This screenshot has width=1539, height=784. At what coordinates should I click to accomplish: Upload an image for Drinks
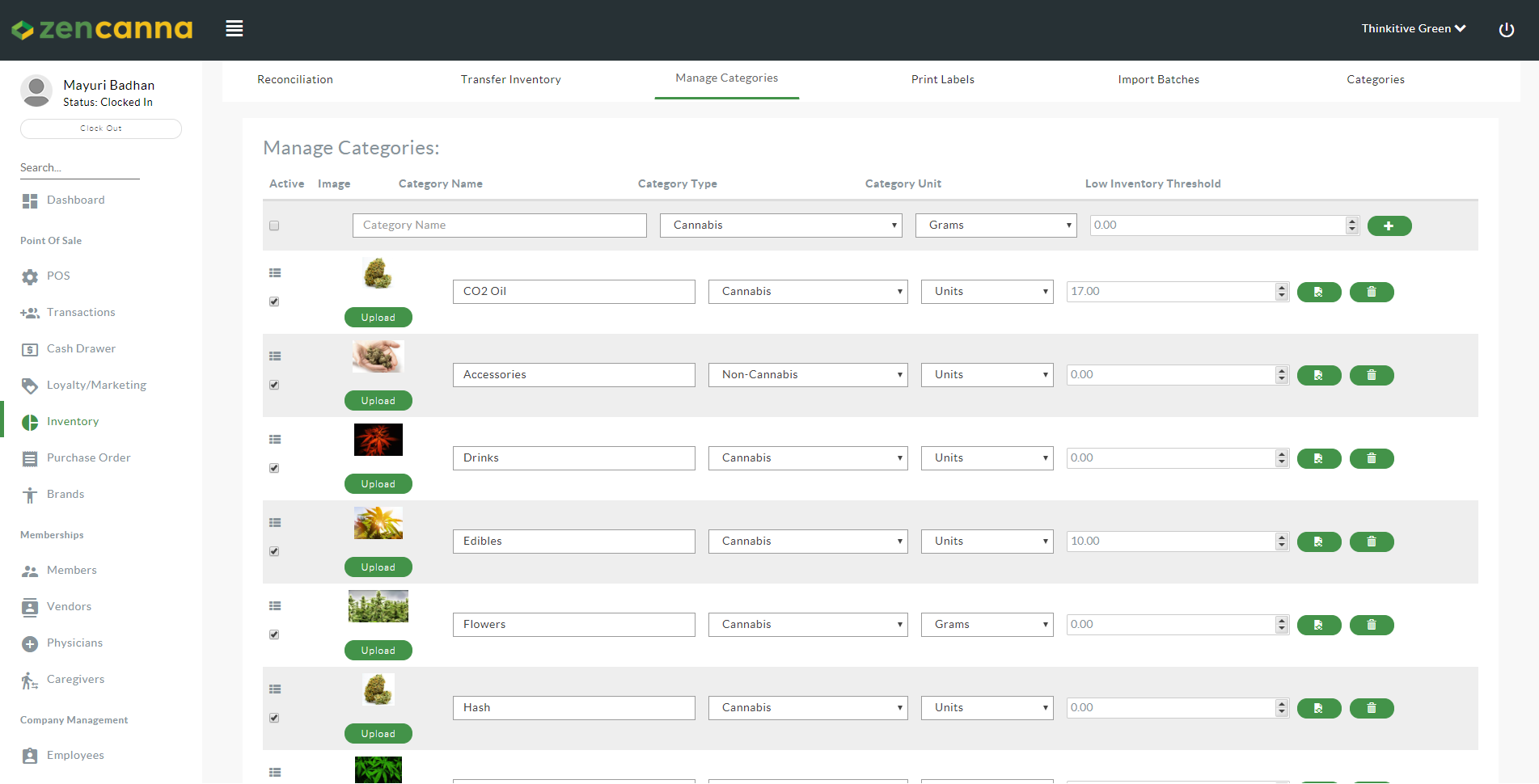(x=378, y=484)
